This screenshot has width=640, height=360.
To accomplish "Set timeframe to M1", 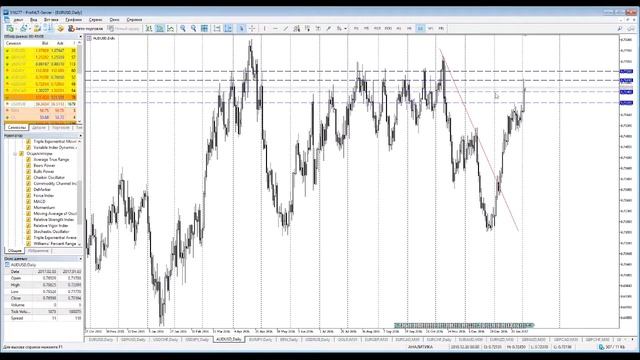I will [356, 28].
